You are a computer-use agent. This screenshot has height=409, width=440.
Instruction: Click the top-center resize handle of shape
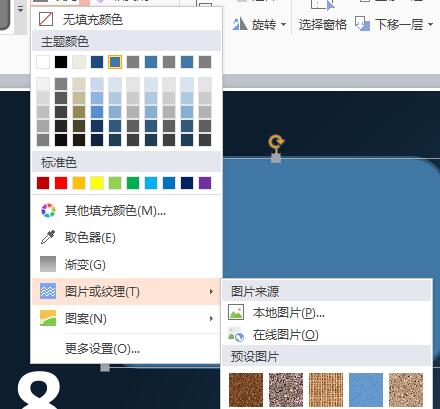[x=276, y=158]
